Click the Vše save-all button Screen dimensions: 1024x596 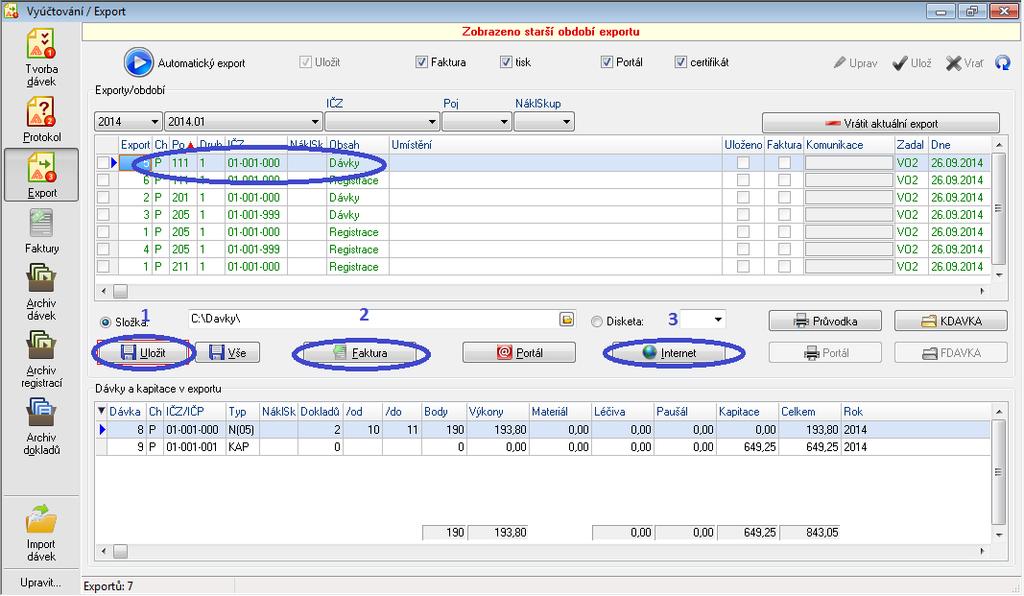[227, 353]
